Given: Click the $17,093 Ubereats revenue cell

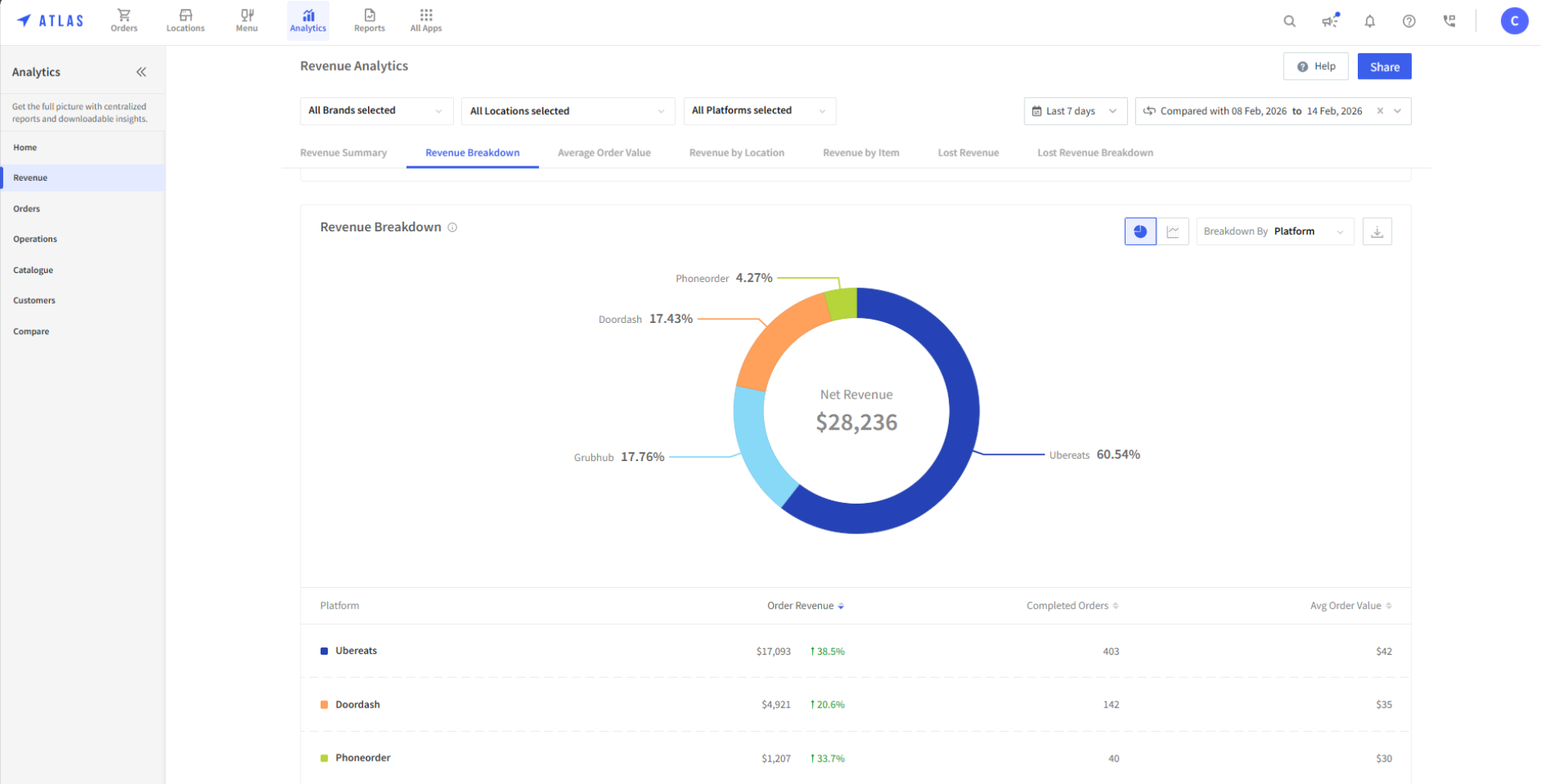Looking at the screenshot, I should [773, 651].
